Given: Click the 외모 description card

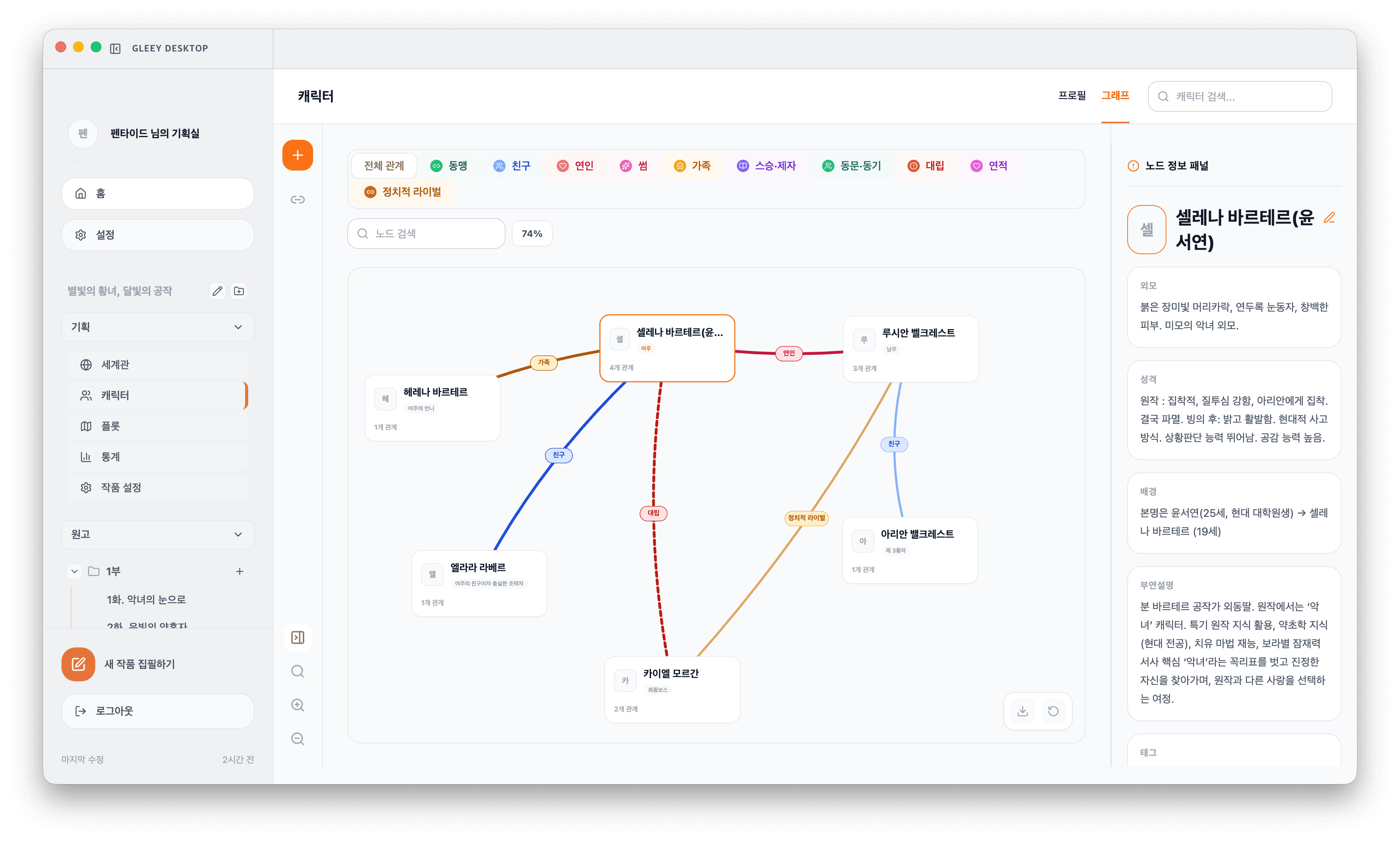Looking at the screenshot, I should pyautogui.click(x=1234, y=308).
